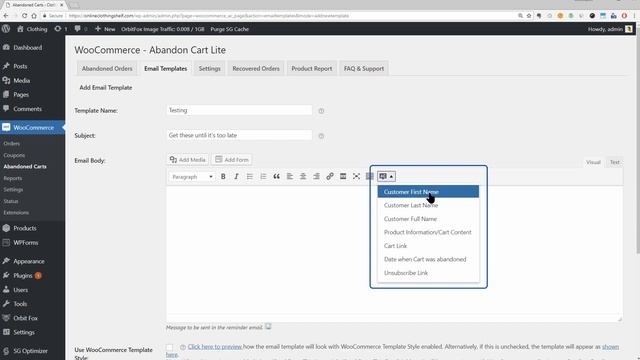The height and width of the screenshot is (360, 640).
Task: Open the Abandoned Cart merge tags button
Action: point(386,176)
